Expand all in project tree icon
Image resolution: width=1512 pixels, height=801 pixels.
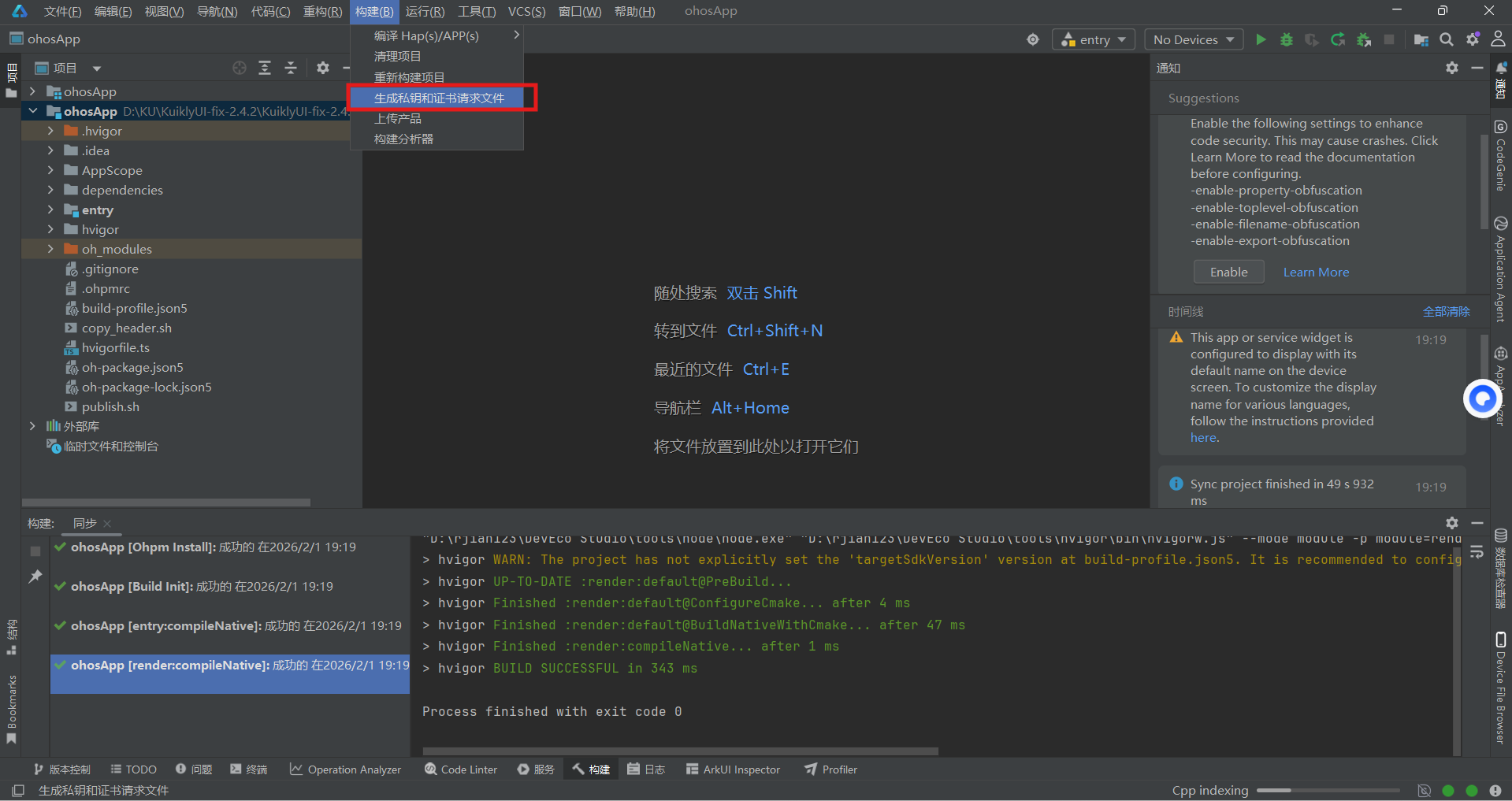click(x=265, y=68)
